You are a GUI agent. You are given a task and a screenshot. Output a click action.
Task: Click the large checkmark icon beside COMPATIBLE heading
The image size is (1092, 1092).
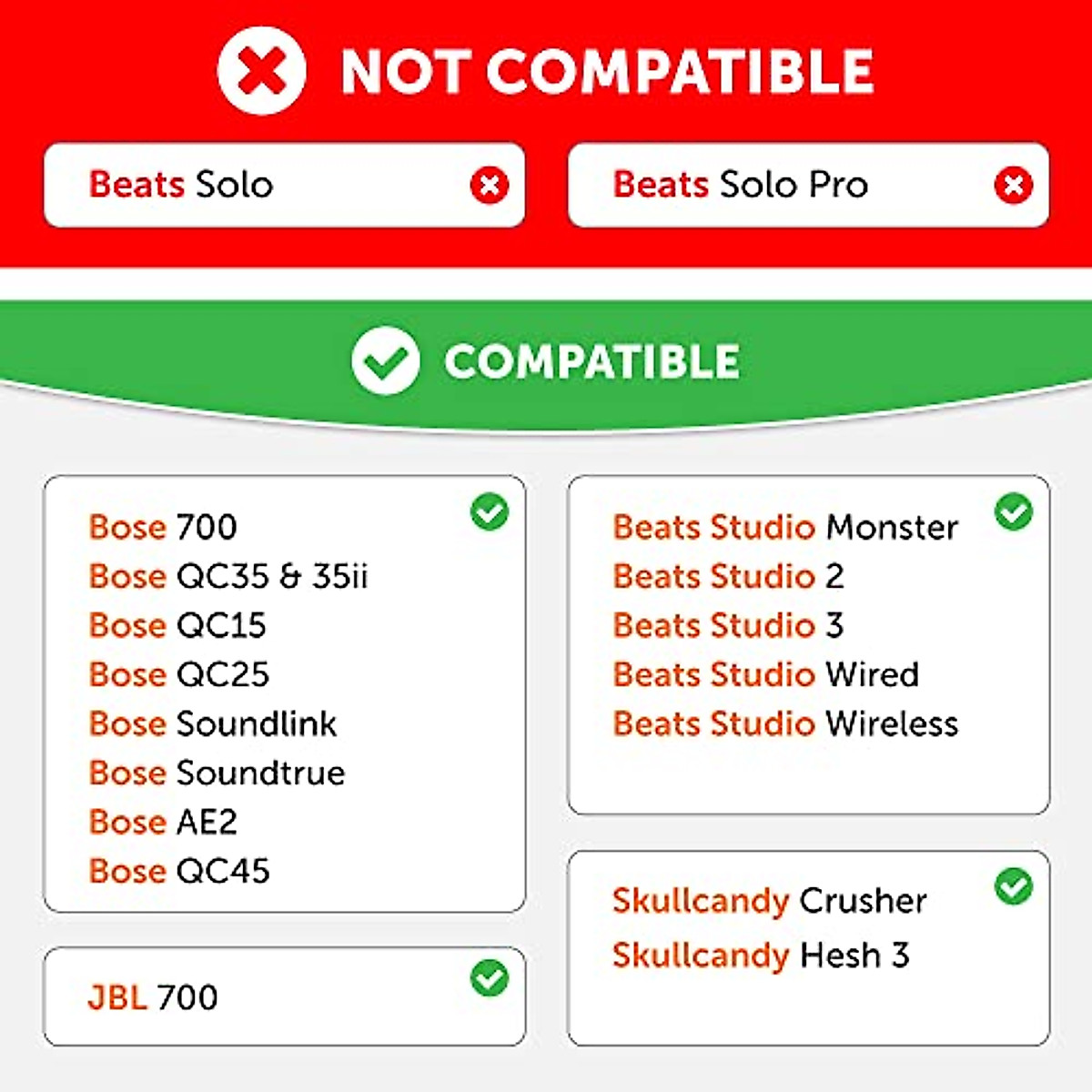pos(386,361)
